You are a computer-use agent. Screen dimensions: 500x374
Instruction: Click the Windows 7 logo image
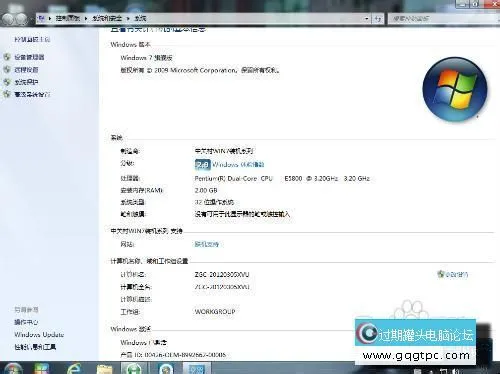455,89
